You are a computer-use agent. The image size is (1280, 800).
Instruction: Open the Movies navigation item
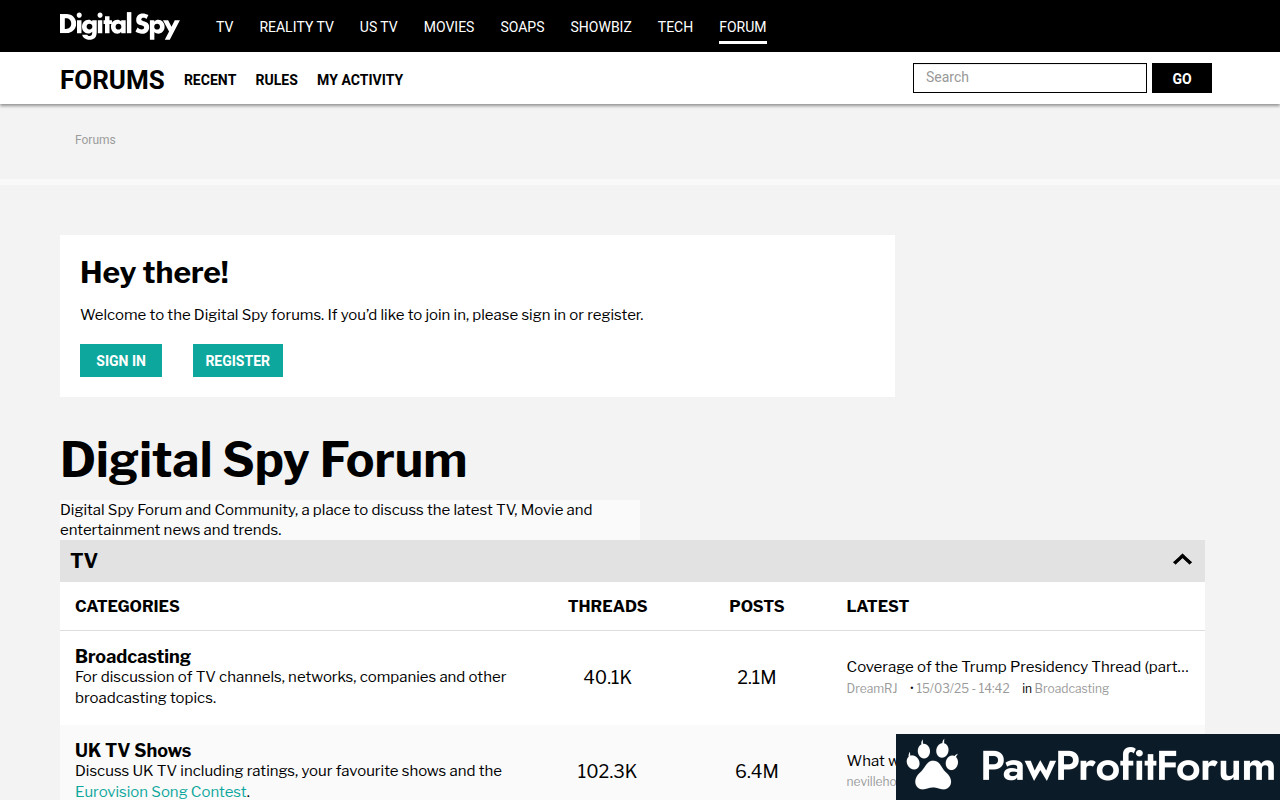tap(449, 27)
